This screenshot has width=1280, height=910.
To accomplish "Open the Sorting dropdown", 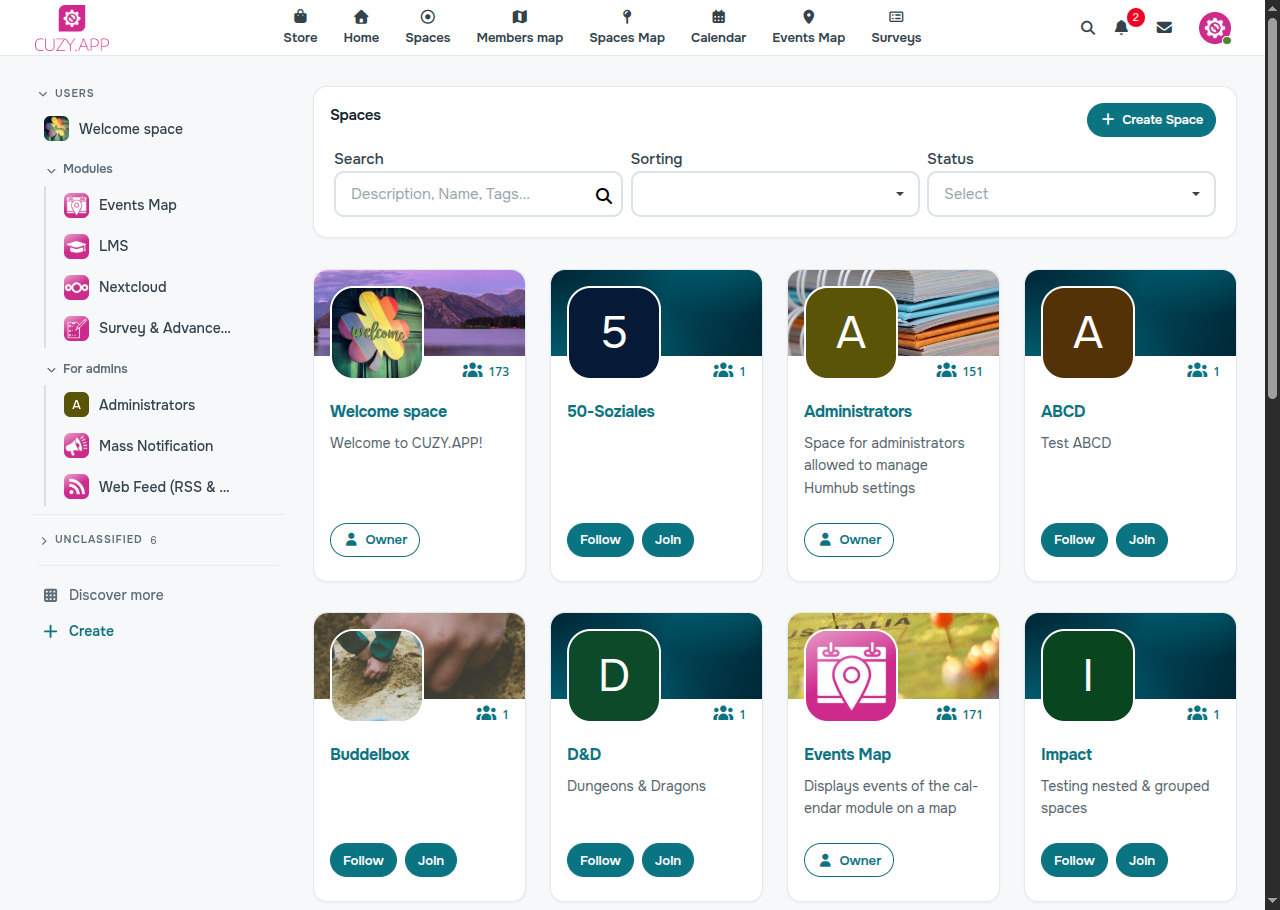I will (x=775, y=194).
